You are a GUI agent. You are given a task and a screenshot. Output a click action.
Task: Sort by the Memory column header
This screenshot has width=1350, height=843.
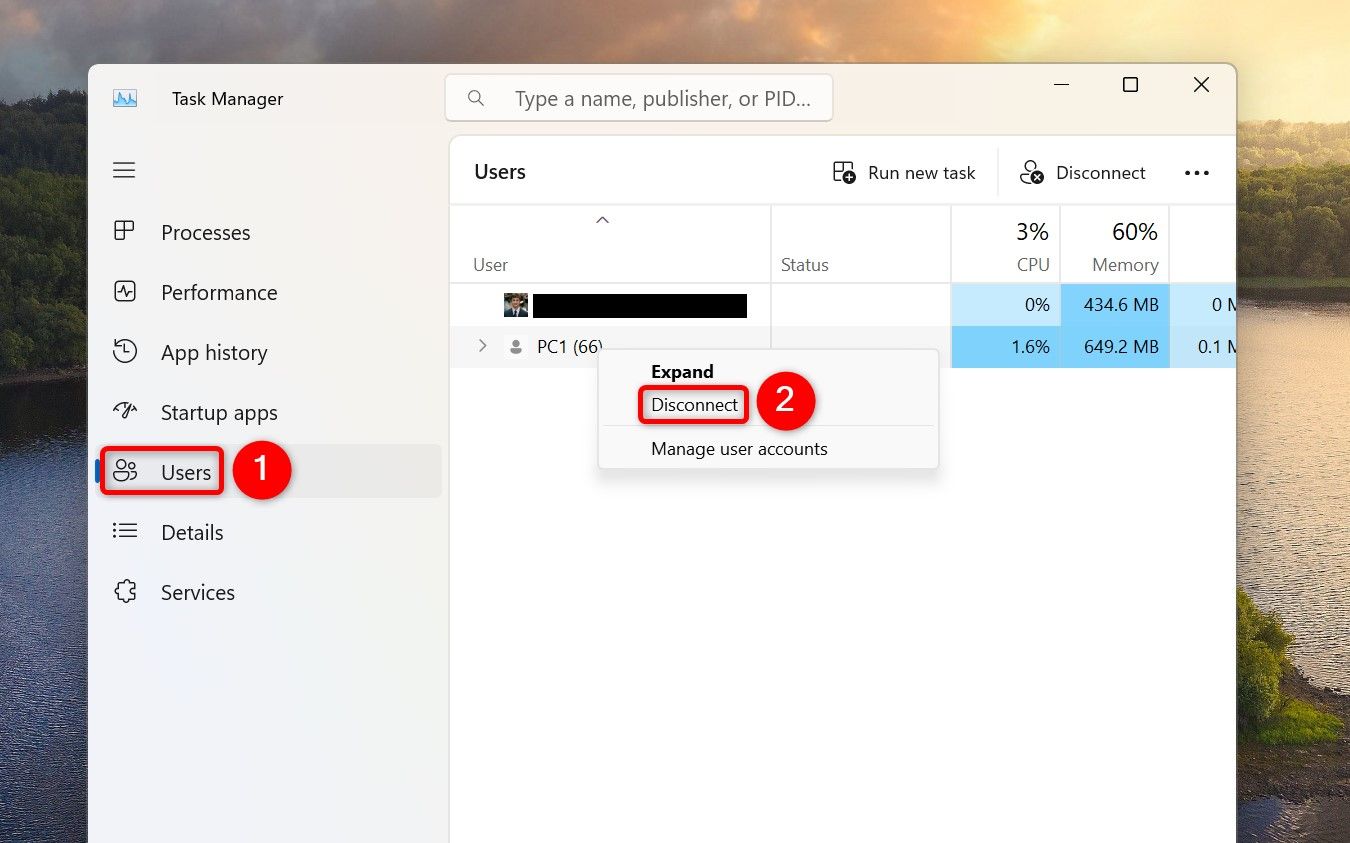pyautogui.click(x=1114, y=244)
